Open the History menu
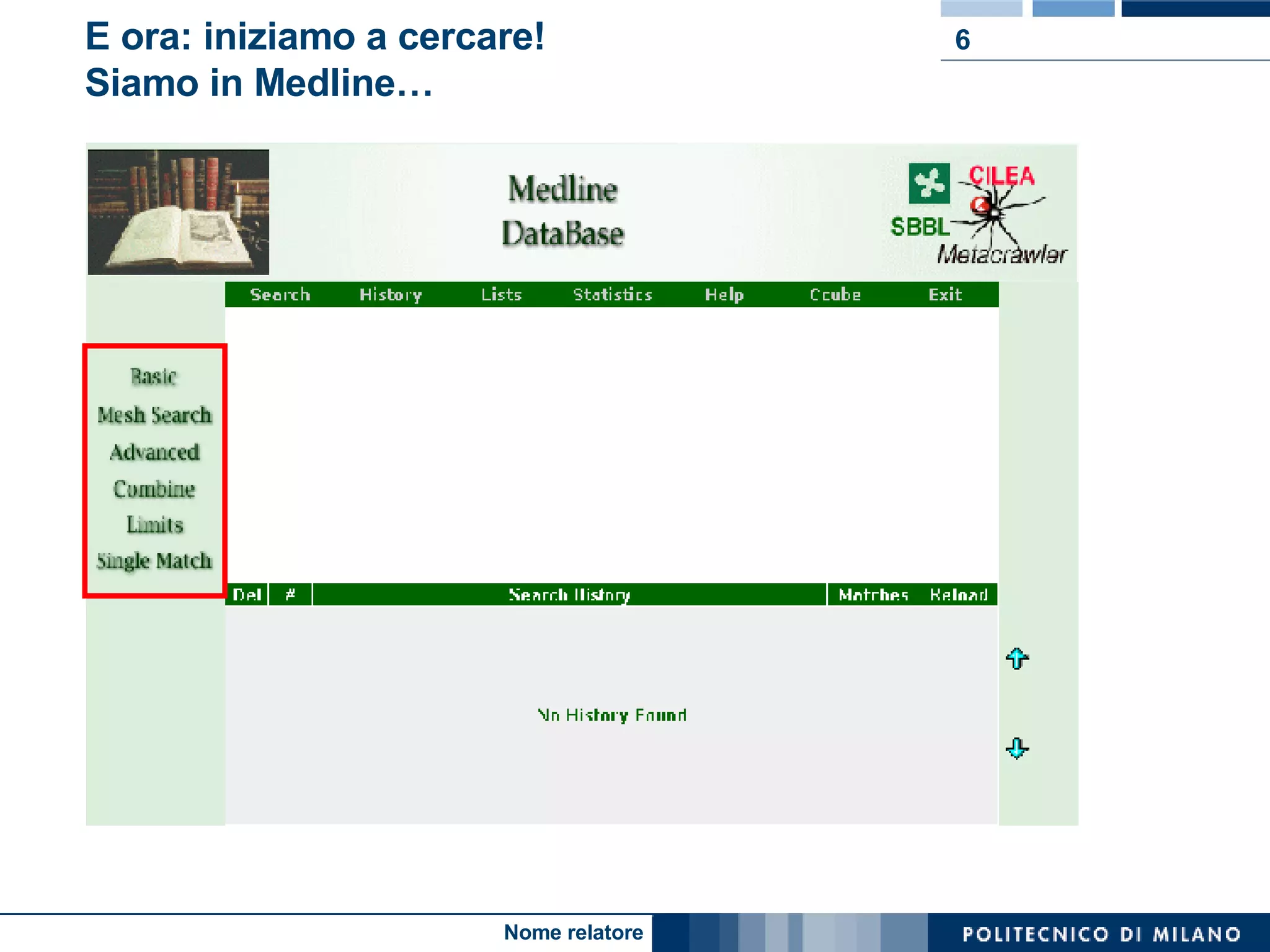 391,294
